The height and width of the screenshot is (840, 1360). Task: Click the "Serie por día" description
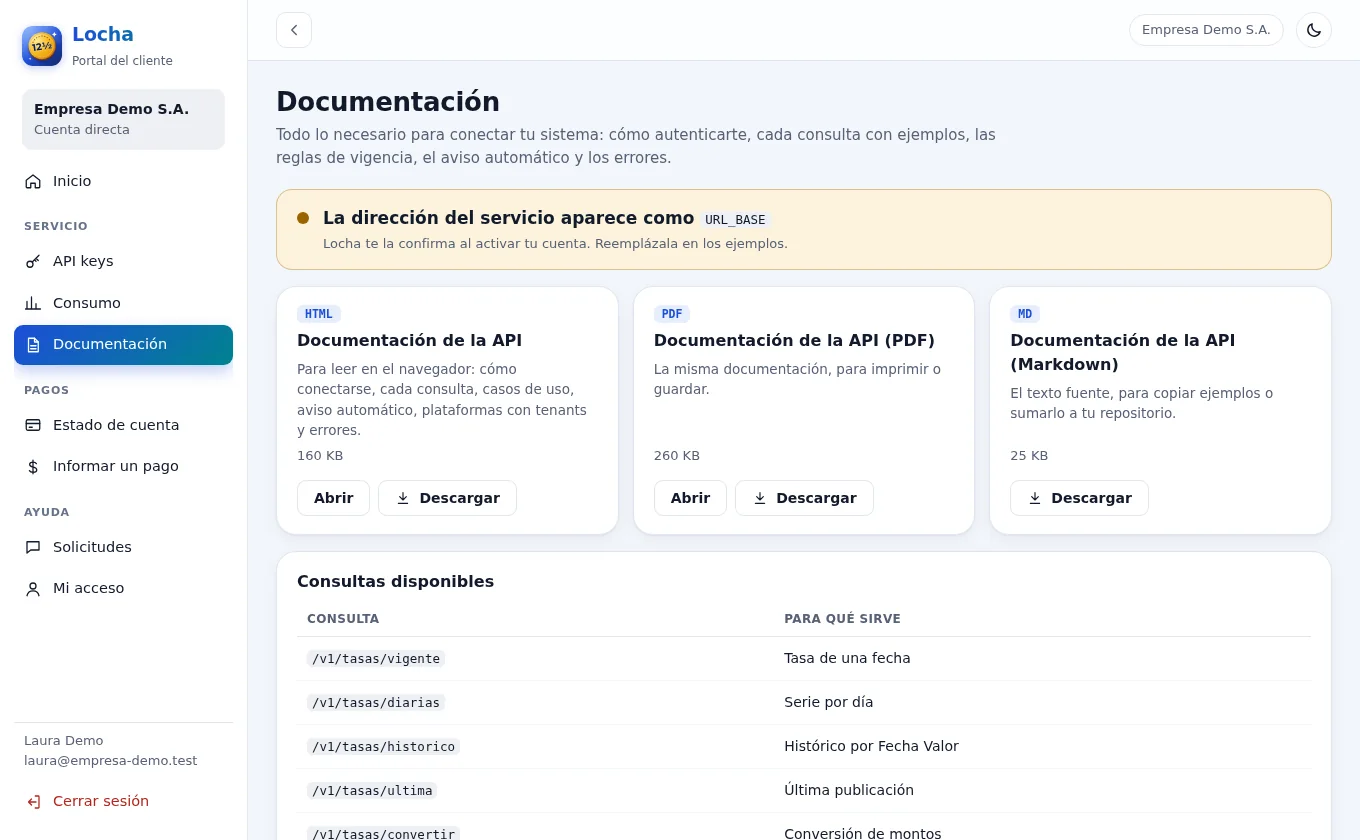coord(828,702)
